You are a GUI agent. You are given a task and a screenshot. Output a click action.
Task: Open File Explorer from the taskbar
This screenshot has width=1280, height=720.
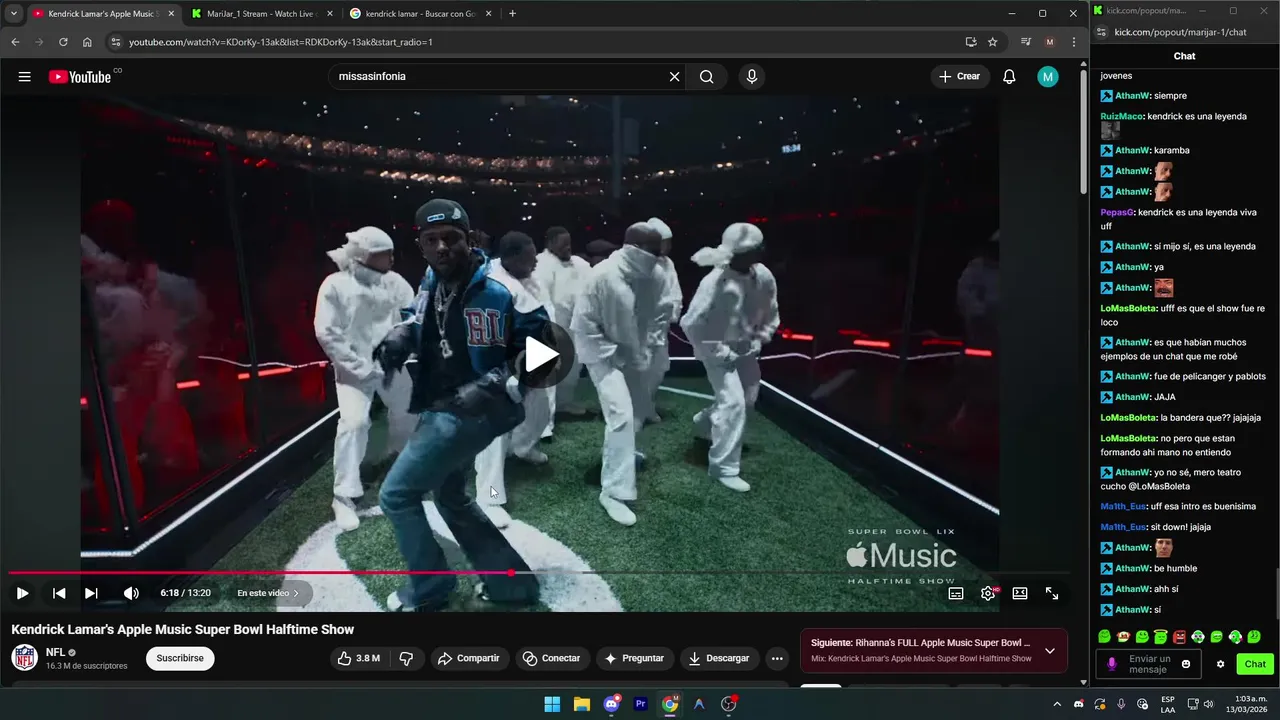tap(582, 704)
